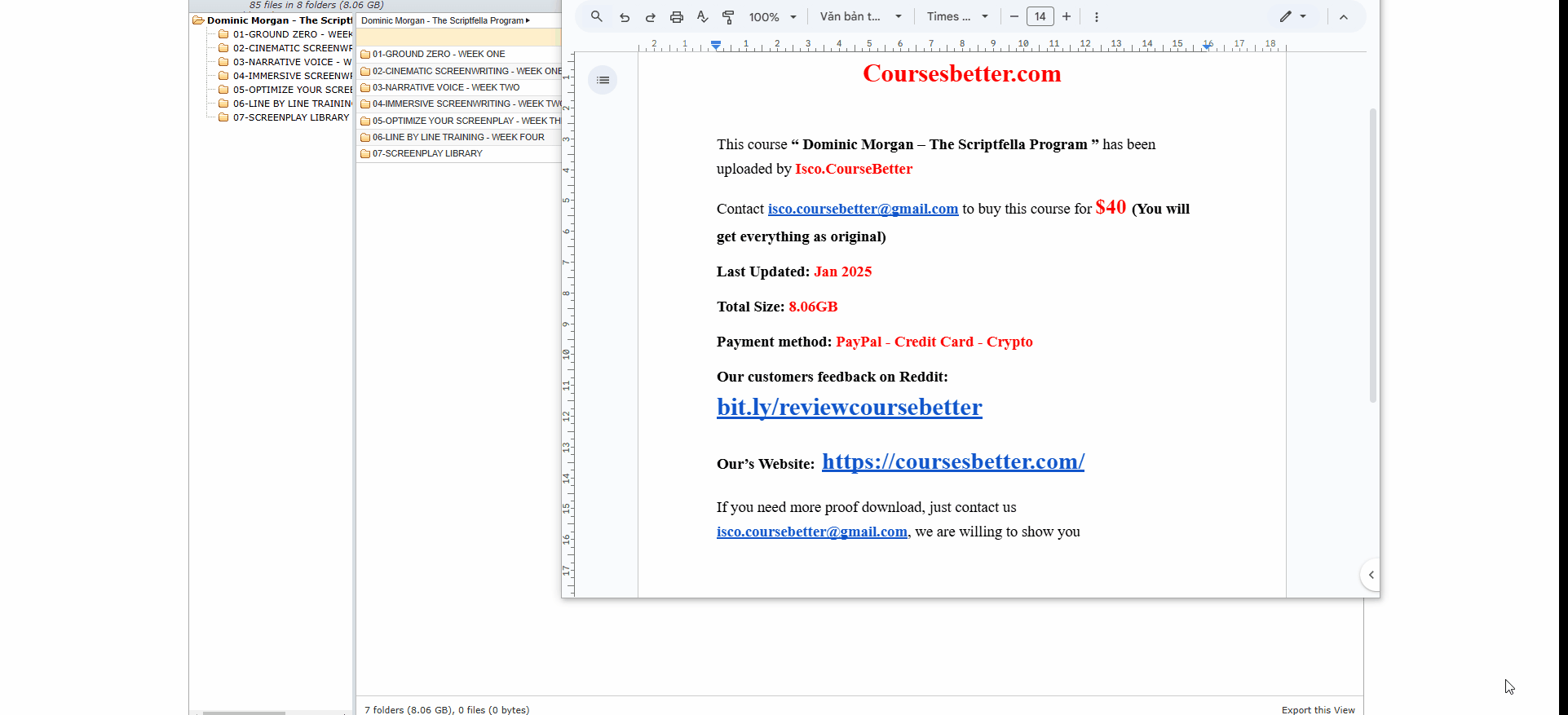Image resolution: width=1568 pixels, height=715 pixels.
Task: Open the three-dot more options menu
Action: point(1097,17)
